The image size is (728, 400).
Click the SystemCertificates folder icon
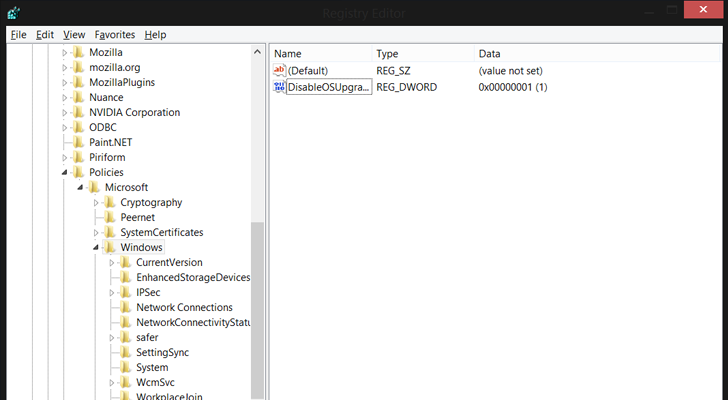(110, 232)
